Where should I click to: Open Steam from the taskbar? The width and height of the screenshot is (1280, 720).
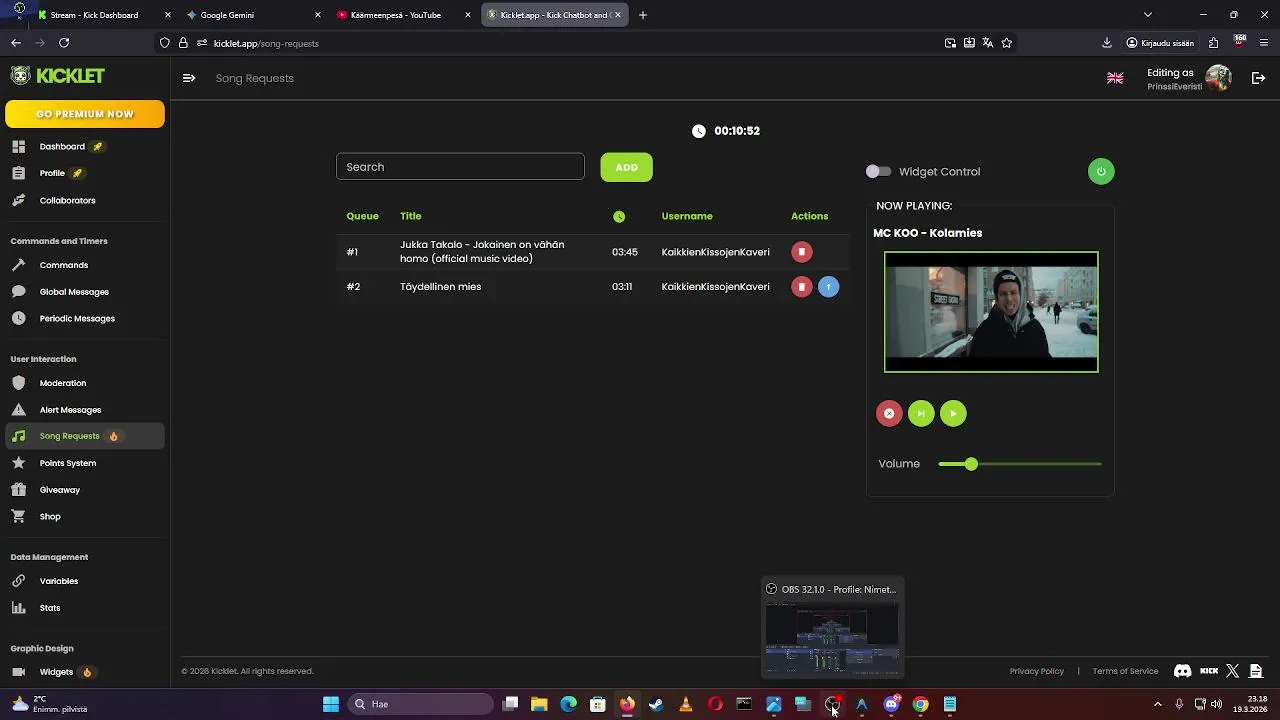656,704
